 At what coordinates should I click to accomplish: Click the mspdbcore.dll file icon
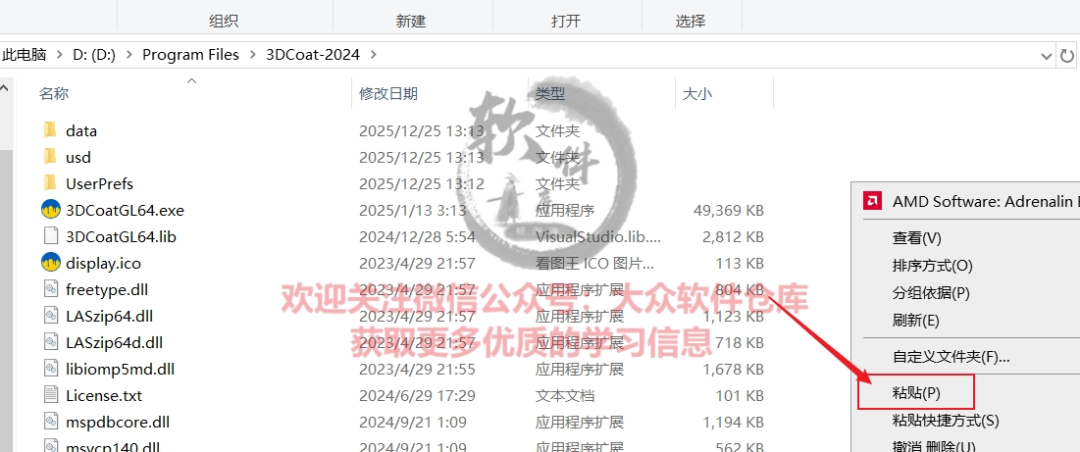(50, 421)
